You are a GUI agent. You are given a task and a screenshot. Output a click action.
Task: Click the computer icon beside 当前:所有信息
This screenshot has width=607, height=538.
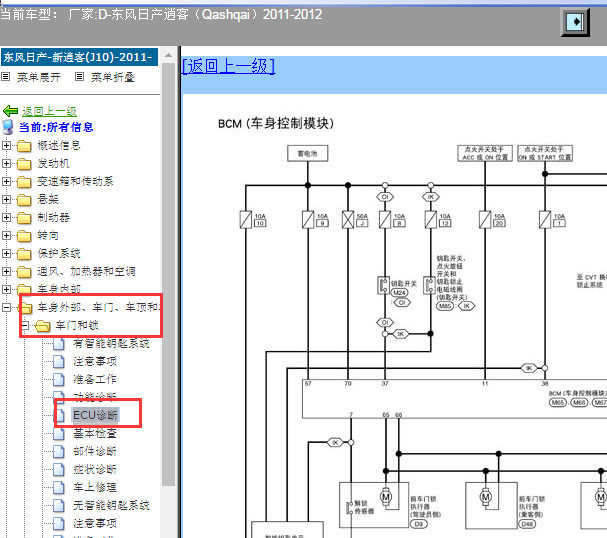(8, 127)
